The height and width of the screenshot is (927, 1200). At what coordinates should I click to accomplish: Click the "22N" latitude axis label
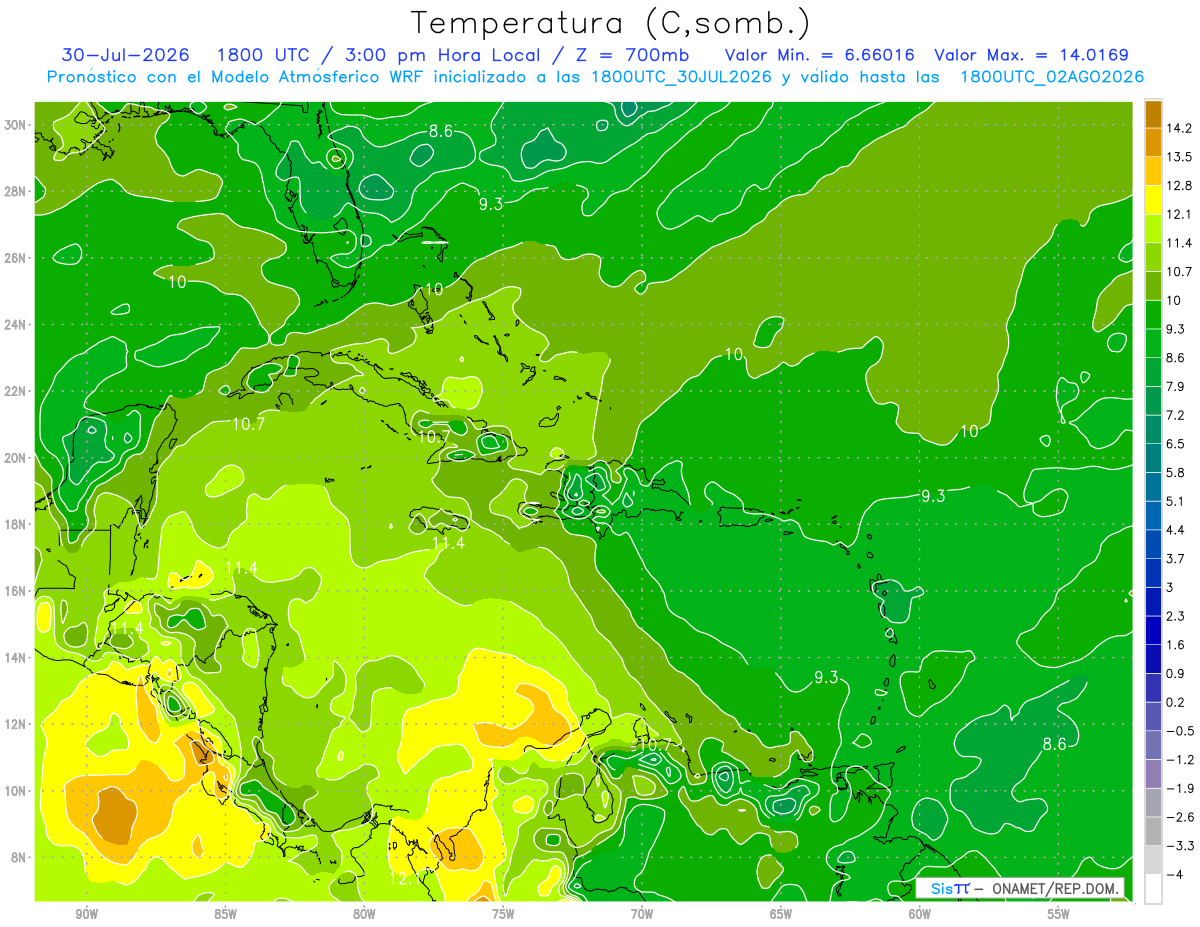(x=16, y=391)
